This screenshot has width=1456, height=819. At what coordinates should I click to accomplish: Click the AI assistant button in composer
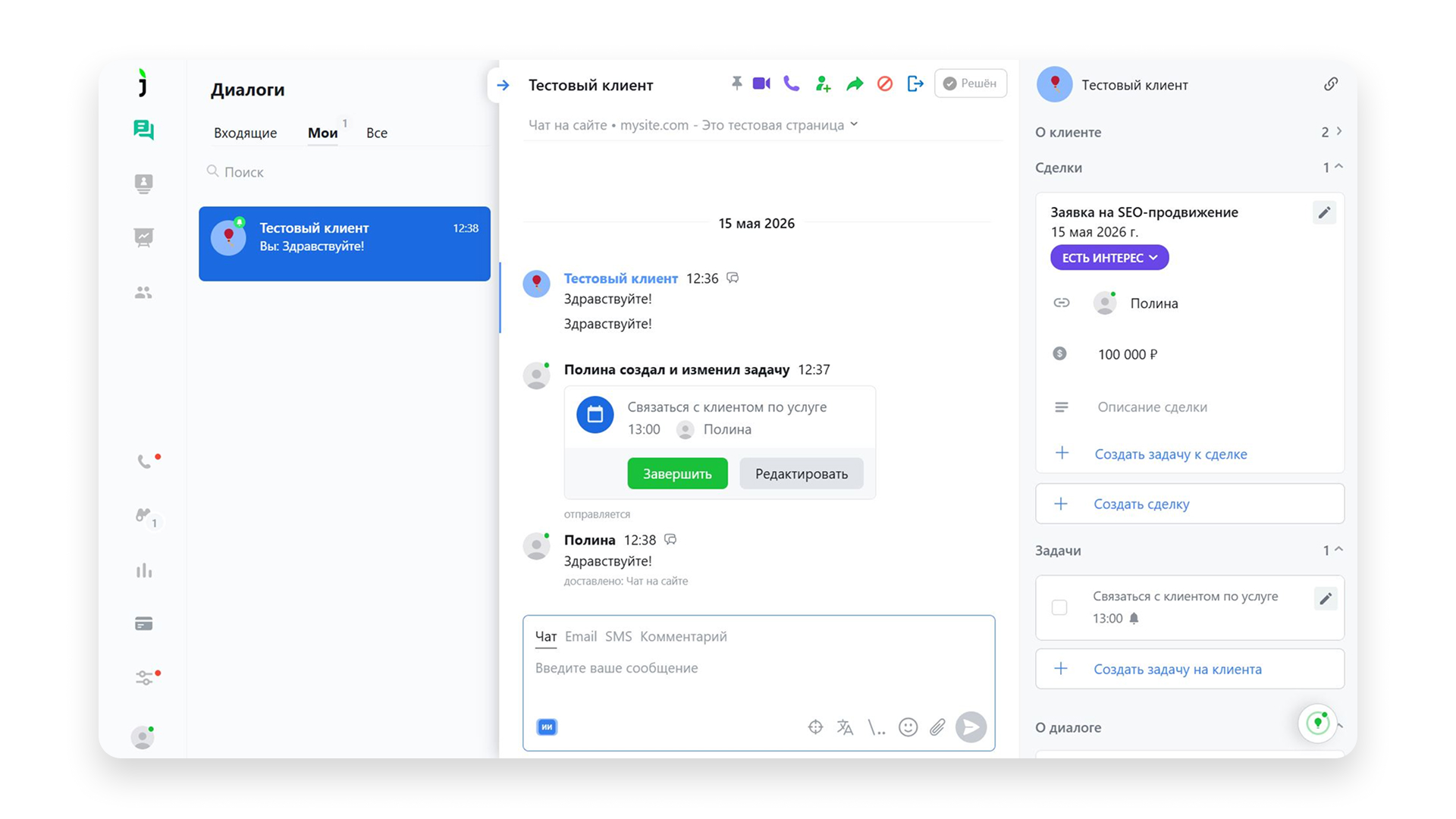547,726
